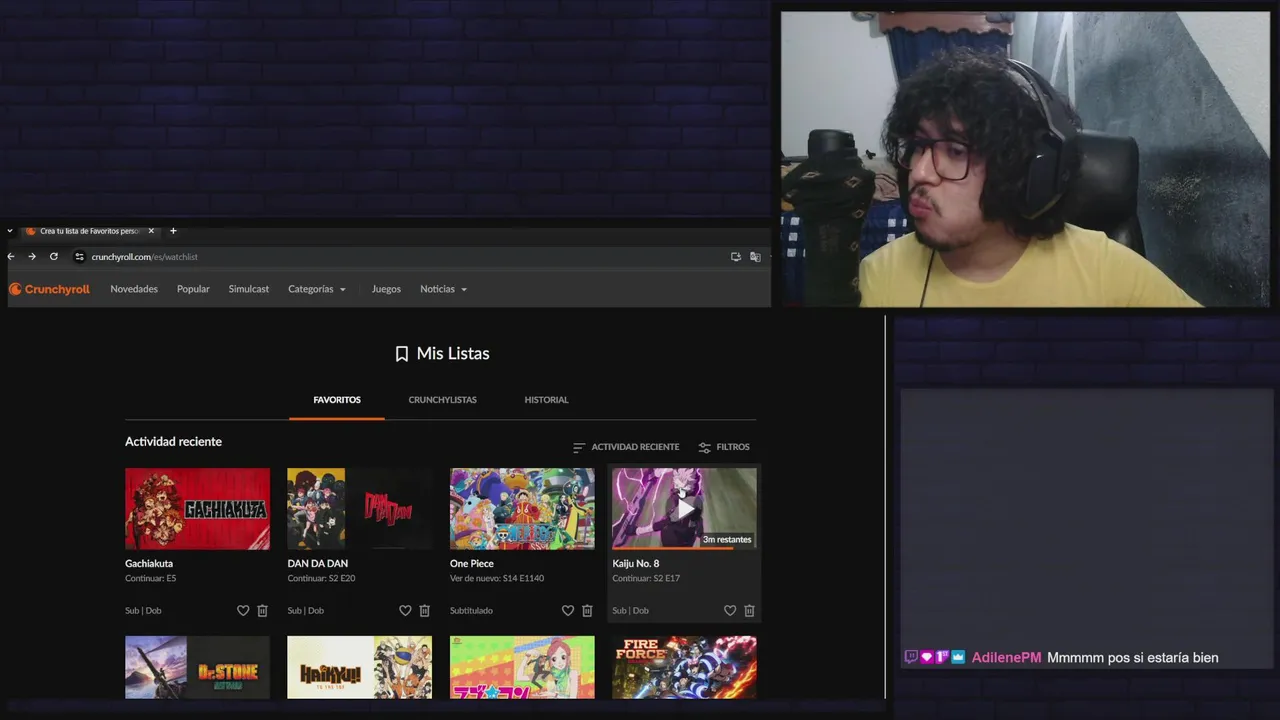
Task: Open the Haikyu!! thumbnail
Action: (x=360, y=667)
